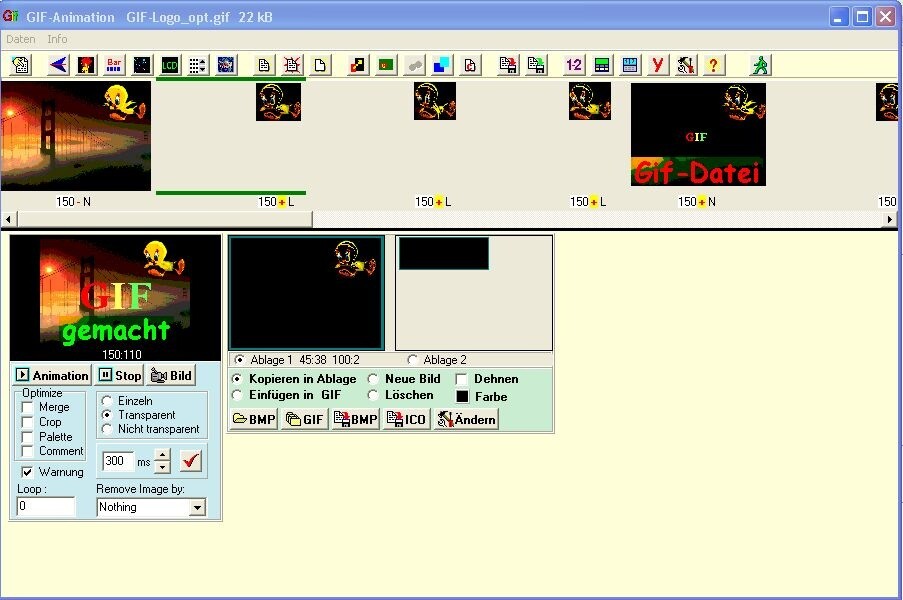Click the purple '12' numbering icon
Viewport: 903px width, 600px height.
pos(574,65)
